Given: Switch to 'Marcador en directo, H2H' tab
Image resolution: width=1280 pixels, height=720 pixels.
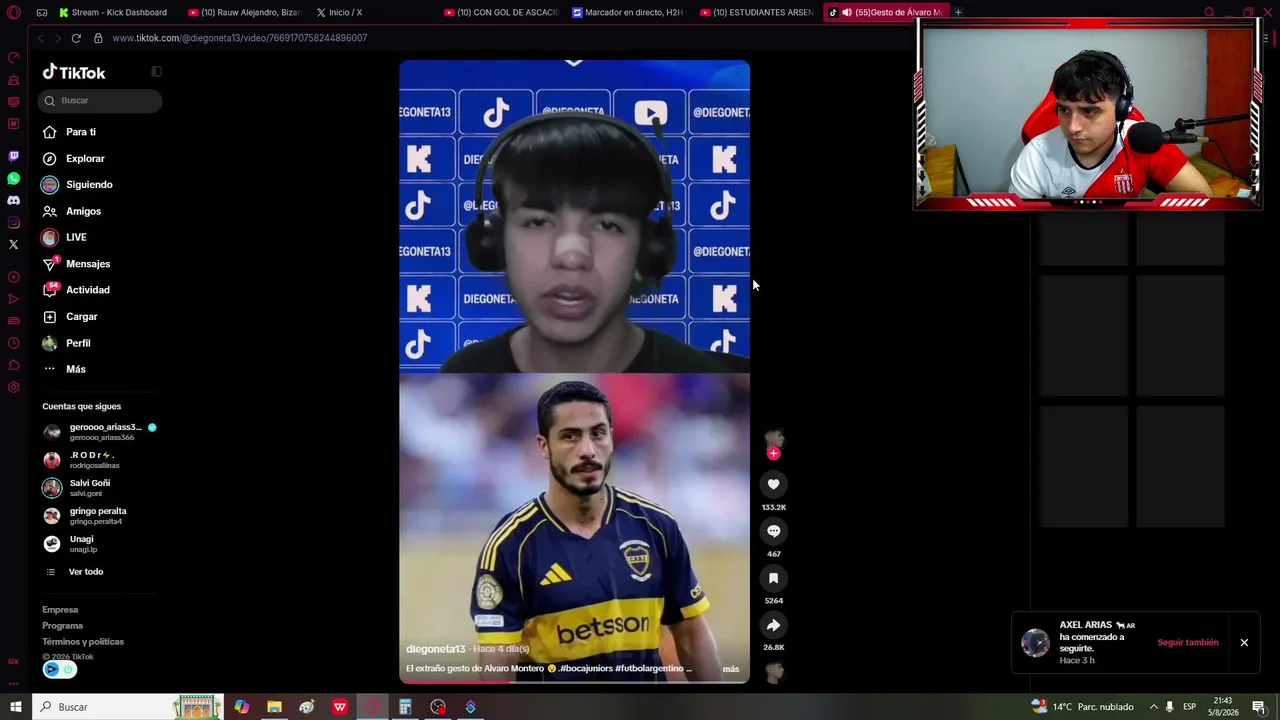Looking at the screenshot, I should coord(630,12).
